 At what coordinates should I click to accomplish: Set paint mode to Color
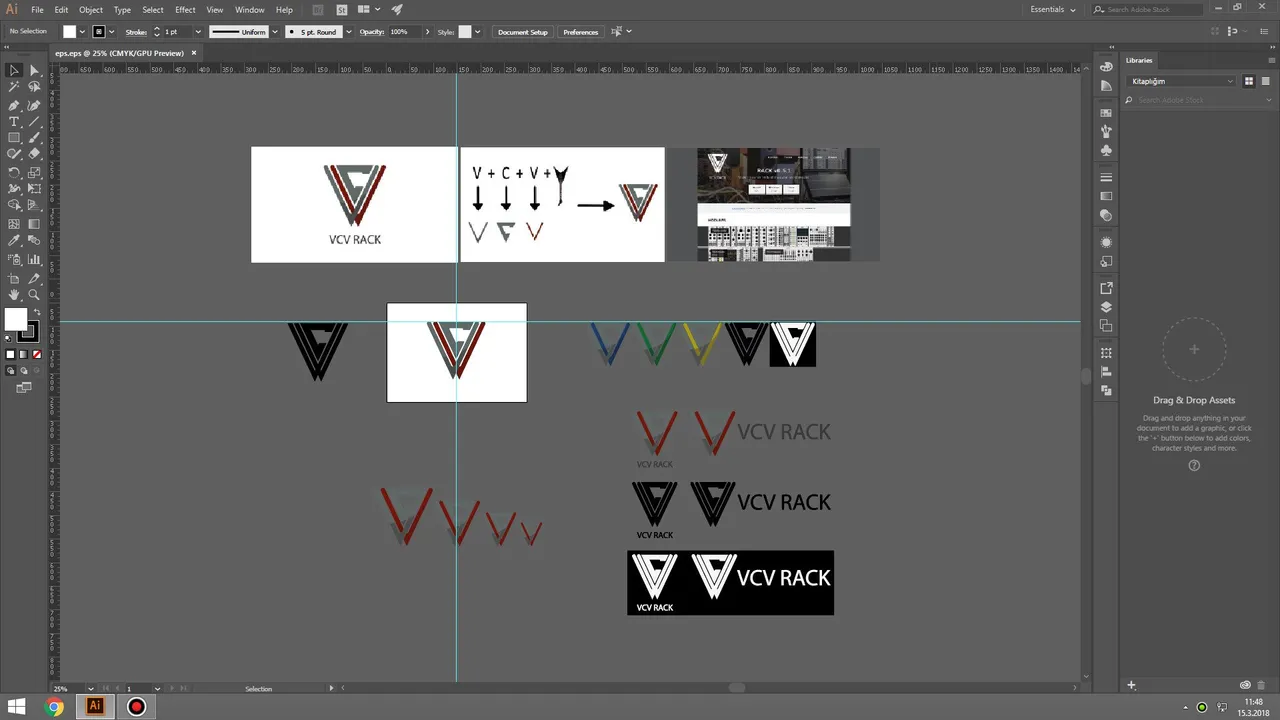tap(10, 354)
